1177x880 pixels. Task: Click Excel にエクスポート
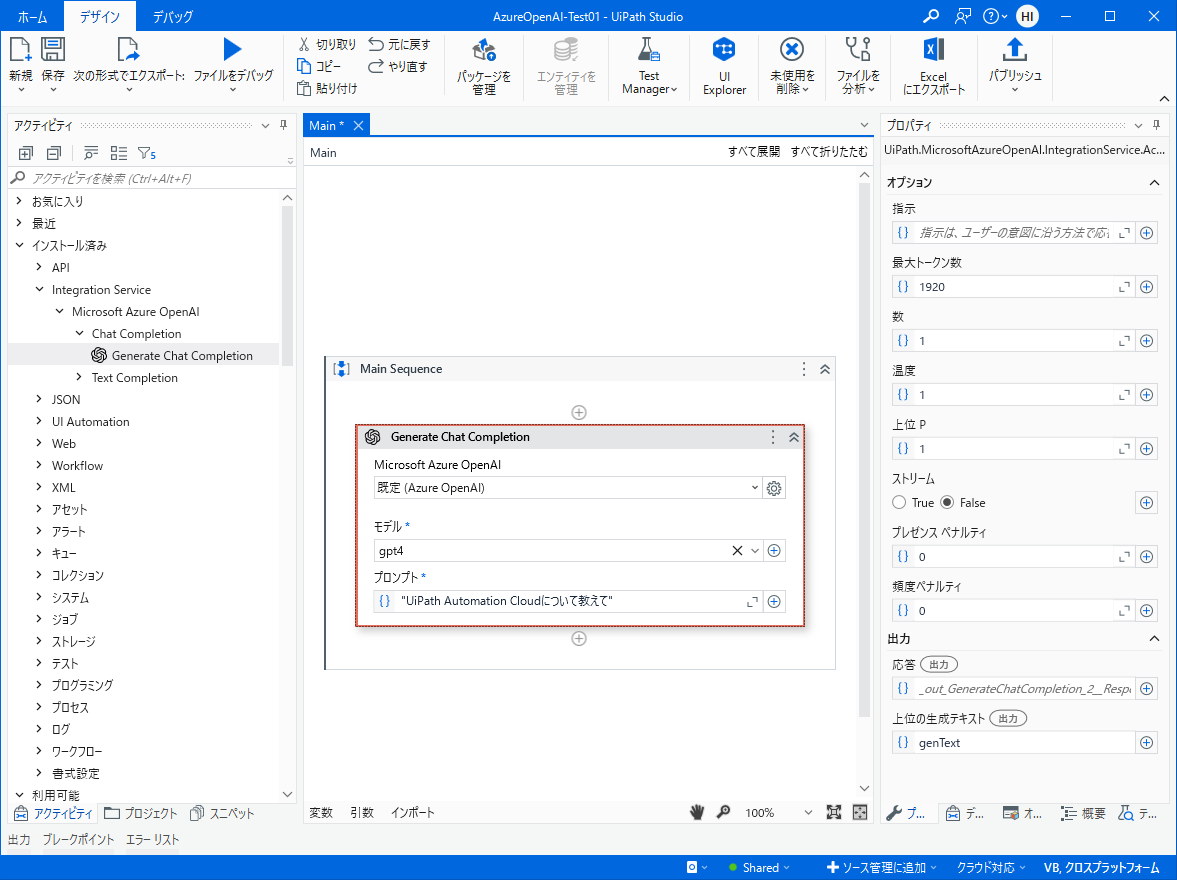(x=934, y=68)
